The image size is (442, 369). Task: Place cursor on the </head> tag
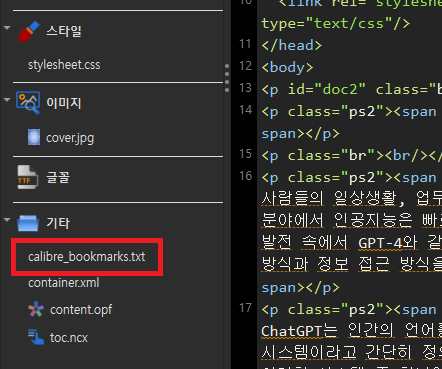(x=292, y=45)
